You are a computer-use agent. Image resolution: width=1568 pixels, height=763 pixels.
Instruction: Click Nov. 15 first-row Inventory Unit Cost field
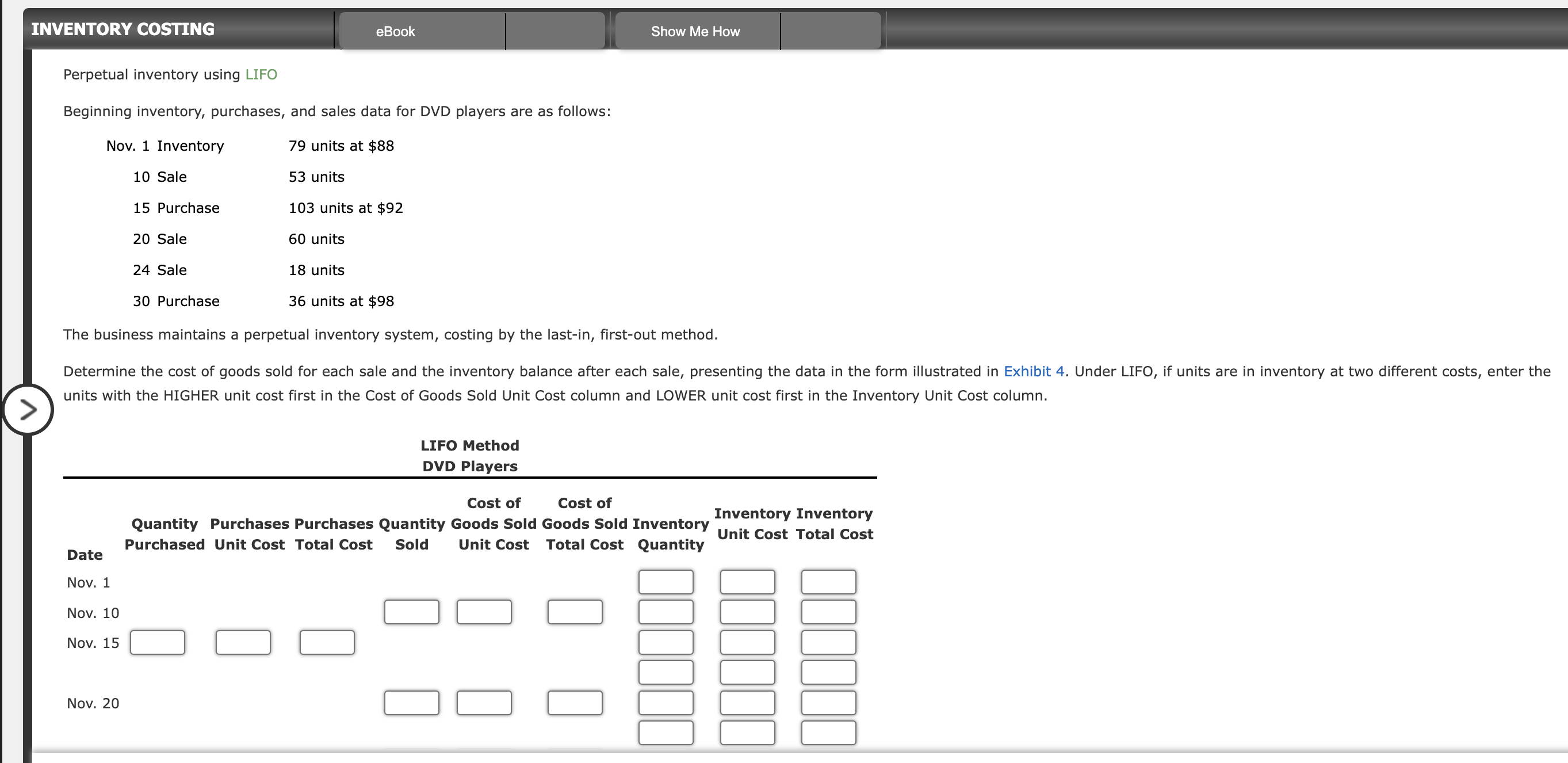[747, 642]
